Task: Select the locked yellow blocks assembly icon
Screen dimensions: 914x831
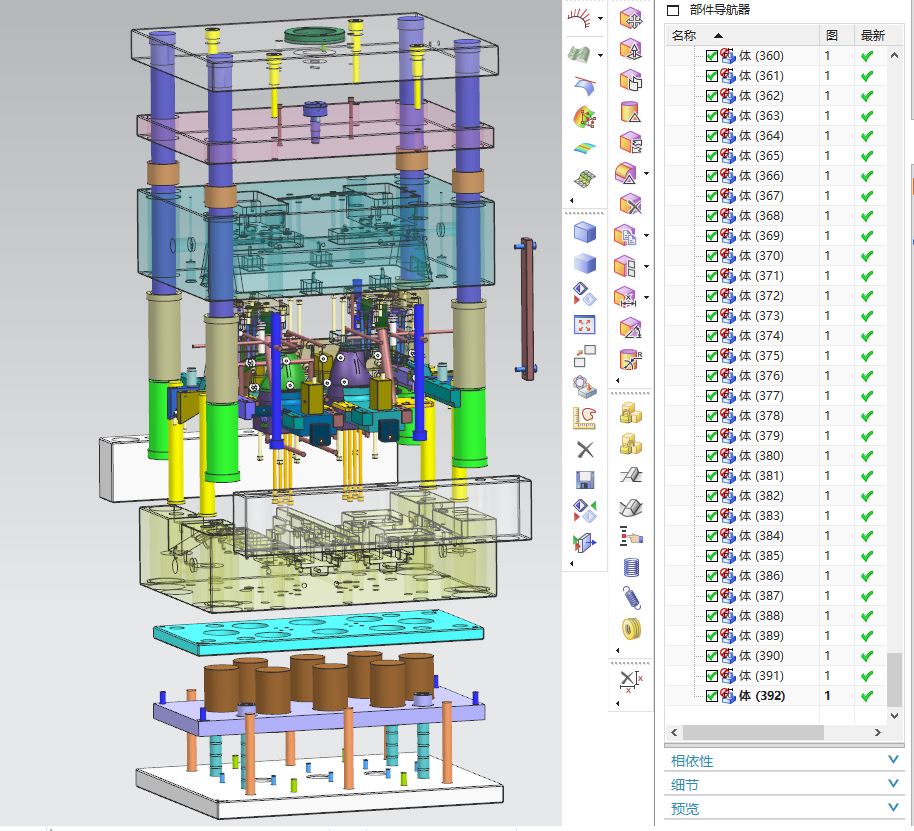Action: point(631,413)
